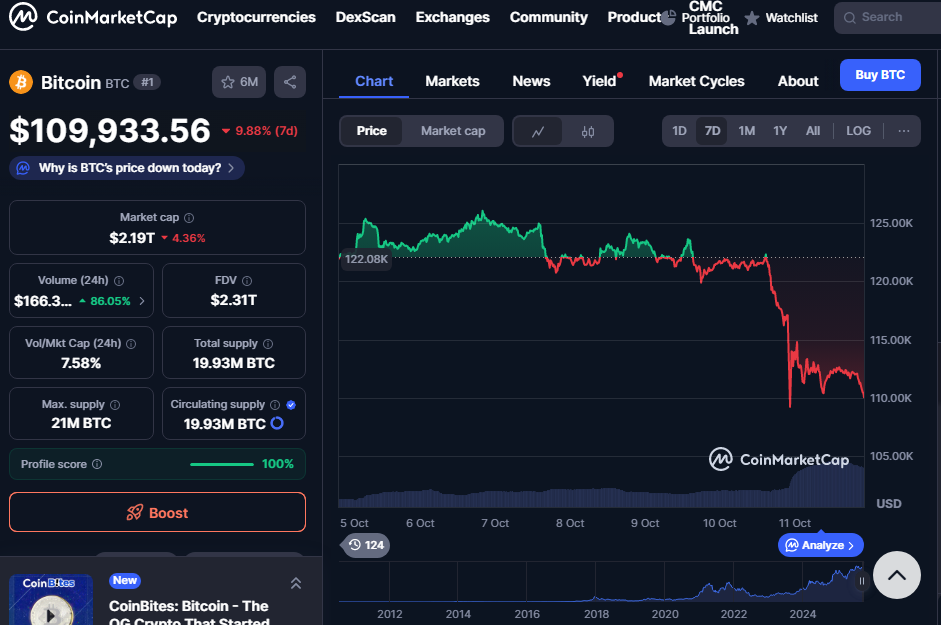Expand Why is BTC's price down today
Image resolution: width=941 pixels, height=625 pixels.
[x=127, y=168]
